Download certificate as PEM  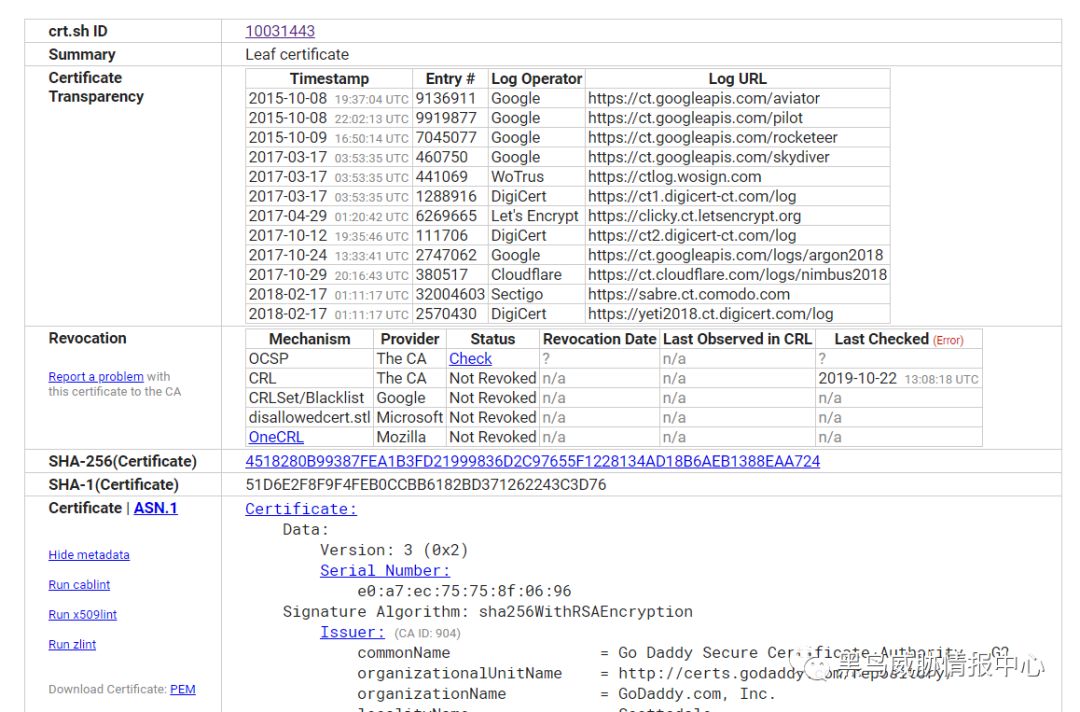click(x=183, y=689)
